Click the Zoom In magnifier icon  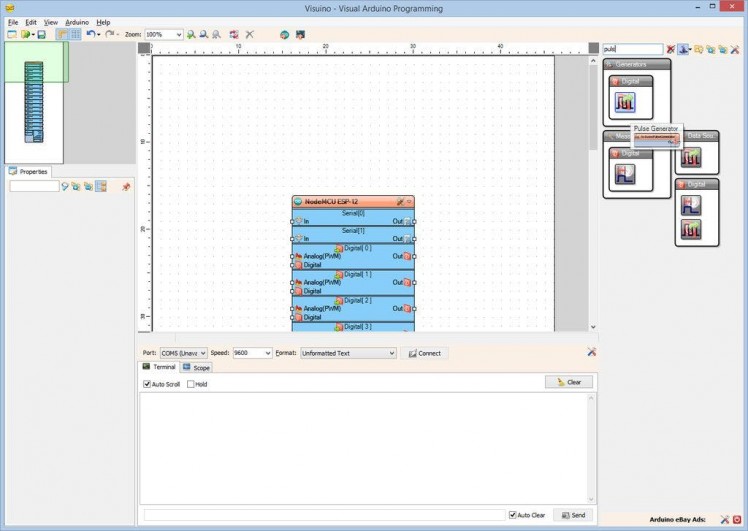(x=191, y=34)
